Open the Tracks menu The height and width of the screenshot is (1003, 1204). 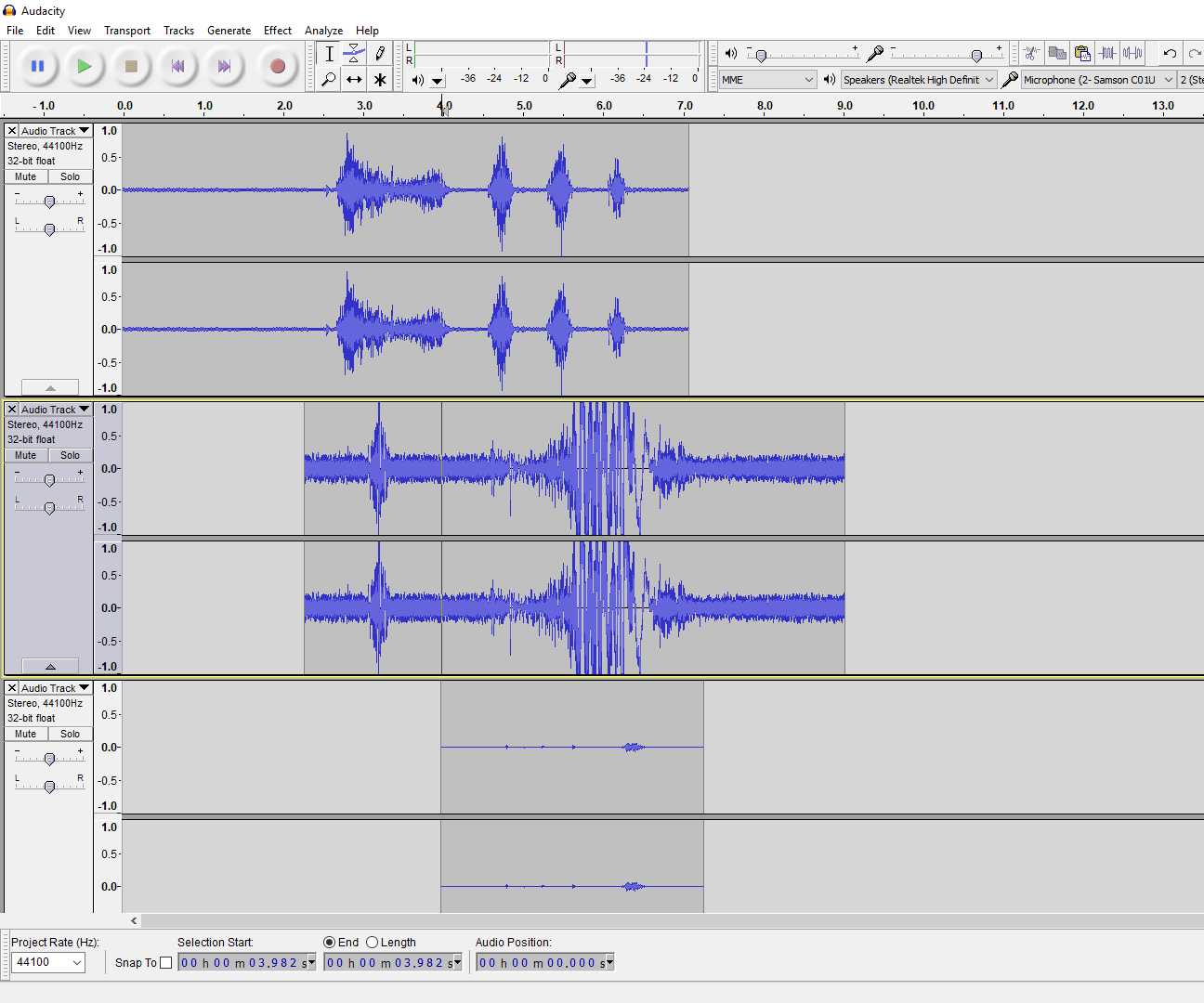point(178,30)
